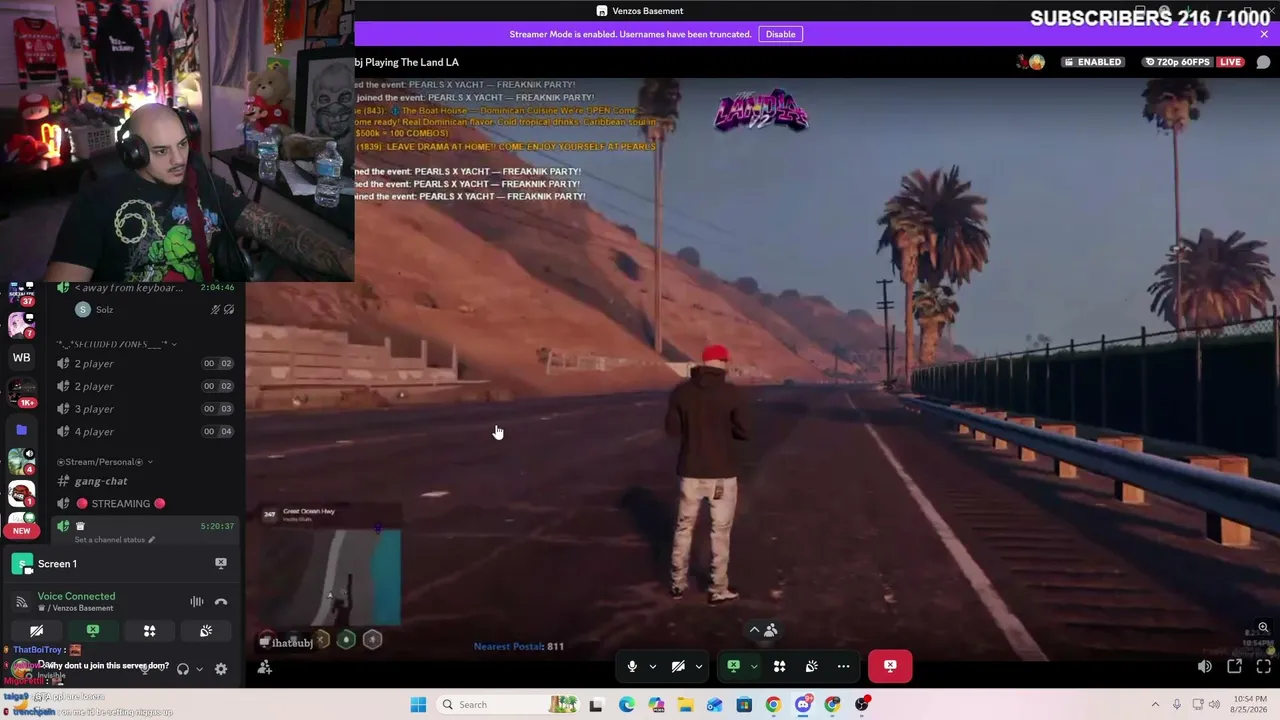Image resolution: width=1280 pixels, height=720 pixels.
Task: Open microphone input options dropdown arrow
Action: pyautogui.click(x=653, y=667)
